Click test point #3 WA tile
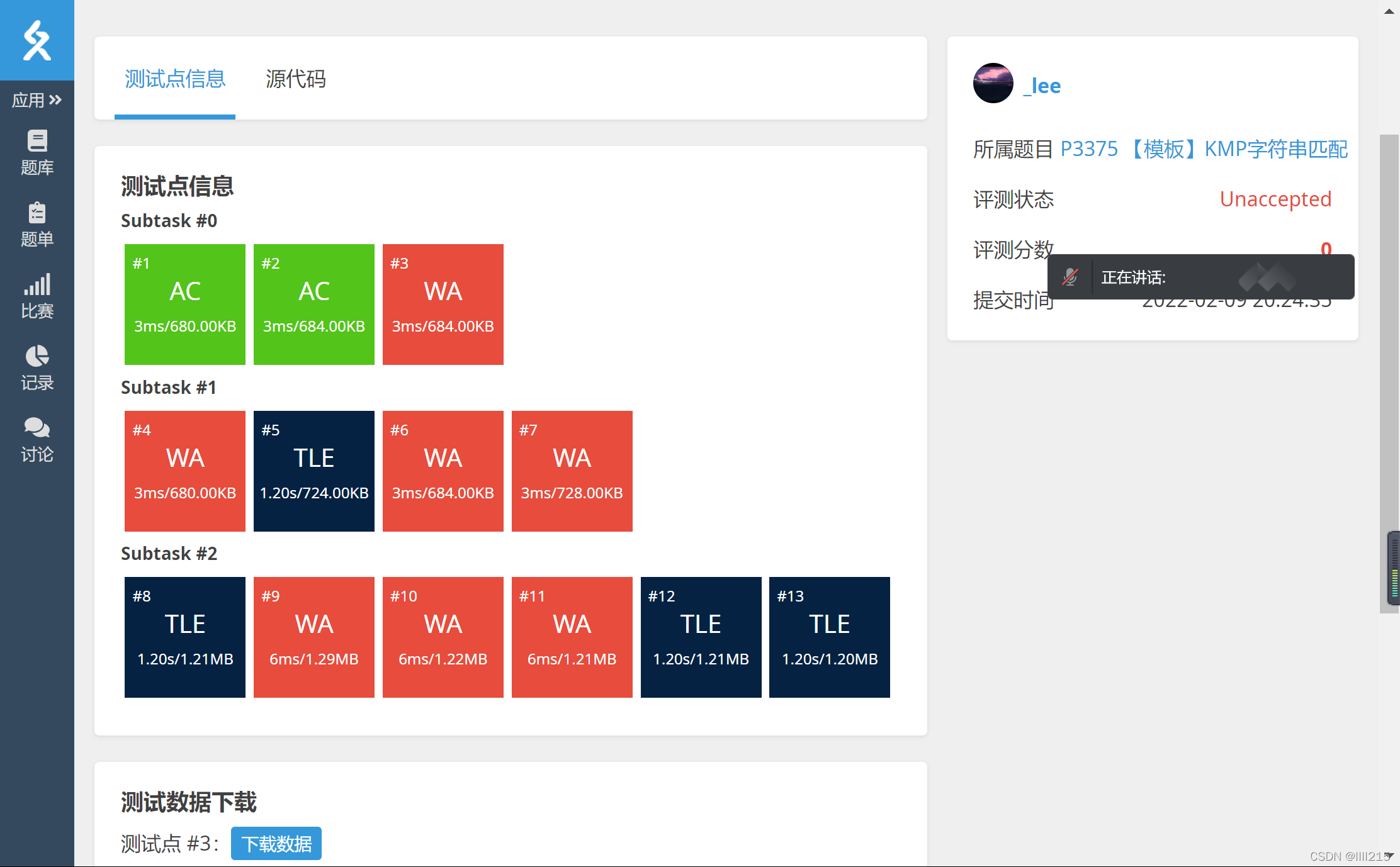The height and width of the screenshot is (867, 1400). click(x=443, y=304)
